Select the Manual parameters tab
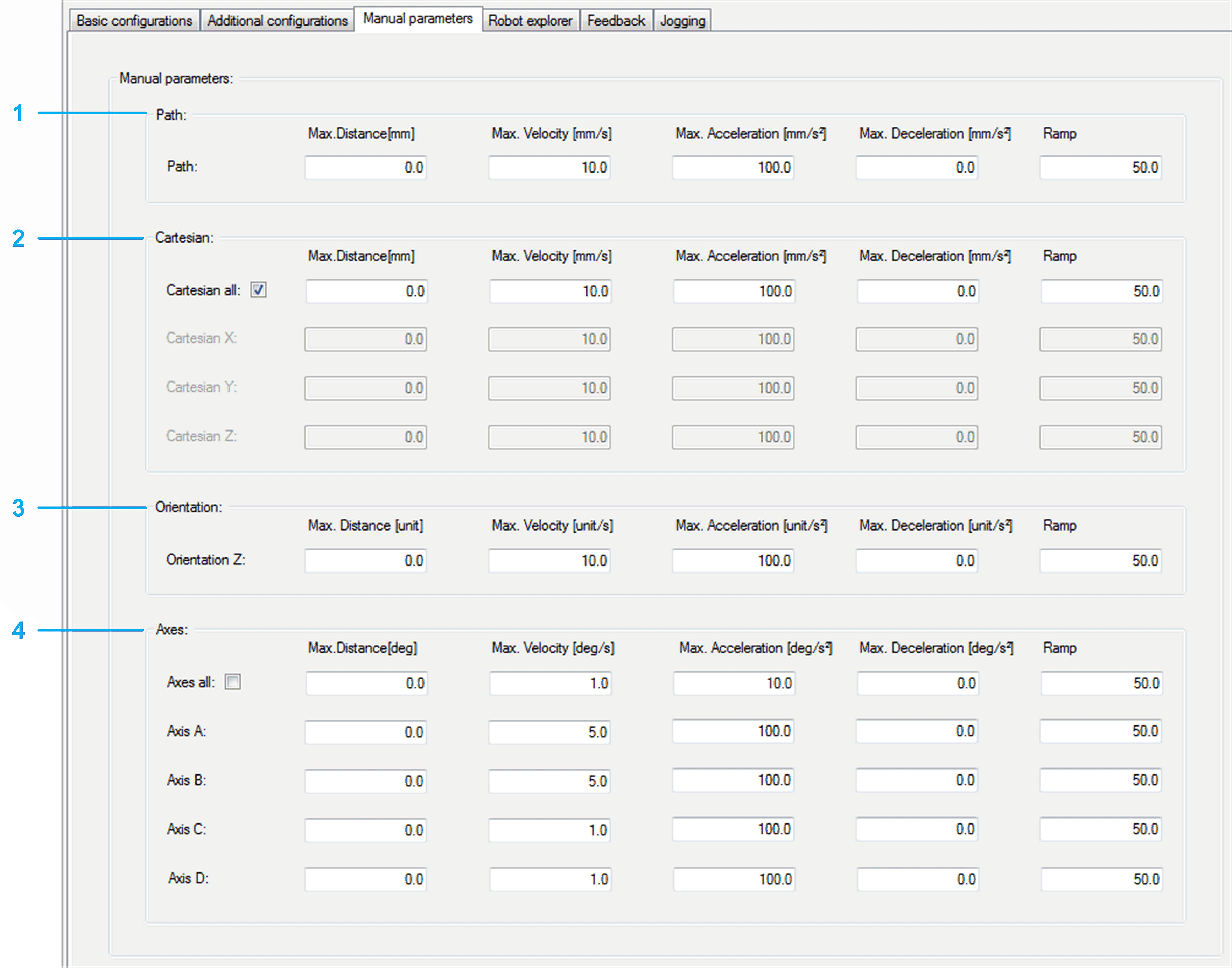1232x968 pixels. (x=418, y=19)
